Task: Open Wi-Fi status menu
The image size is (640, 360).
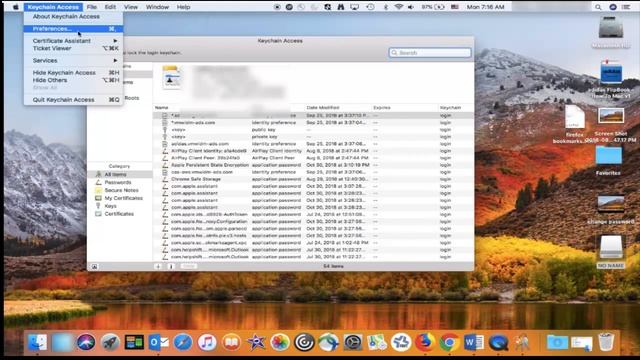Action: (x=399, y=7)
